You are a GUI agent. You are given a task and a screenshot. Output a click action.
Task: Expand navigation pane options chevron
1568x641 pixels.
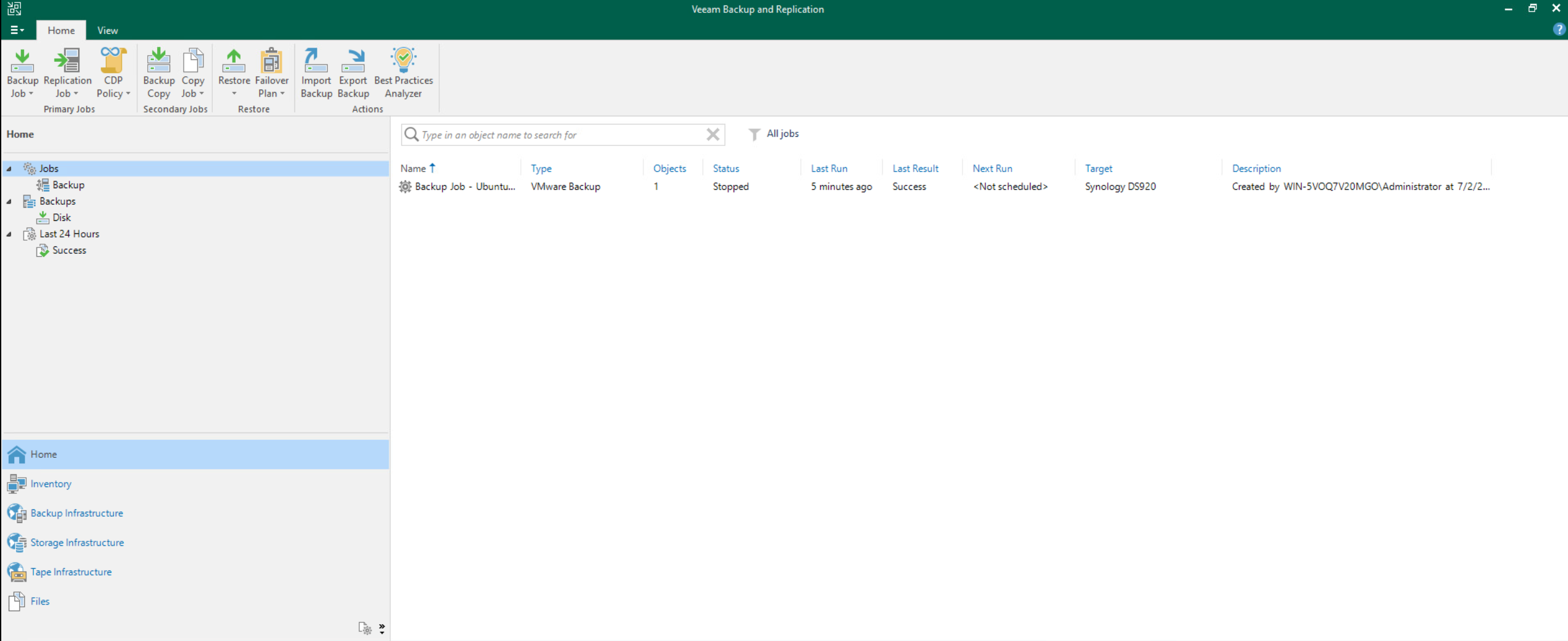tap(382, 629)
